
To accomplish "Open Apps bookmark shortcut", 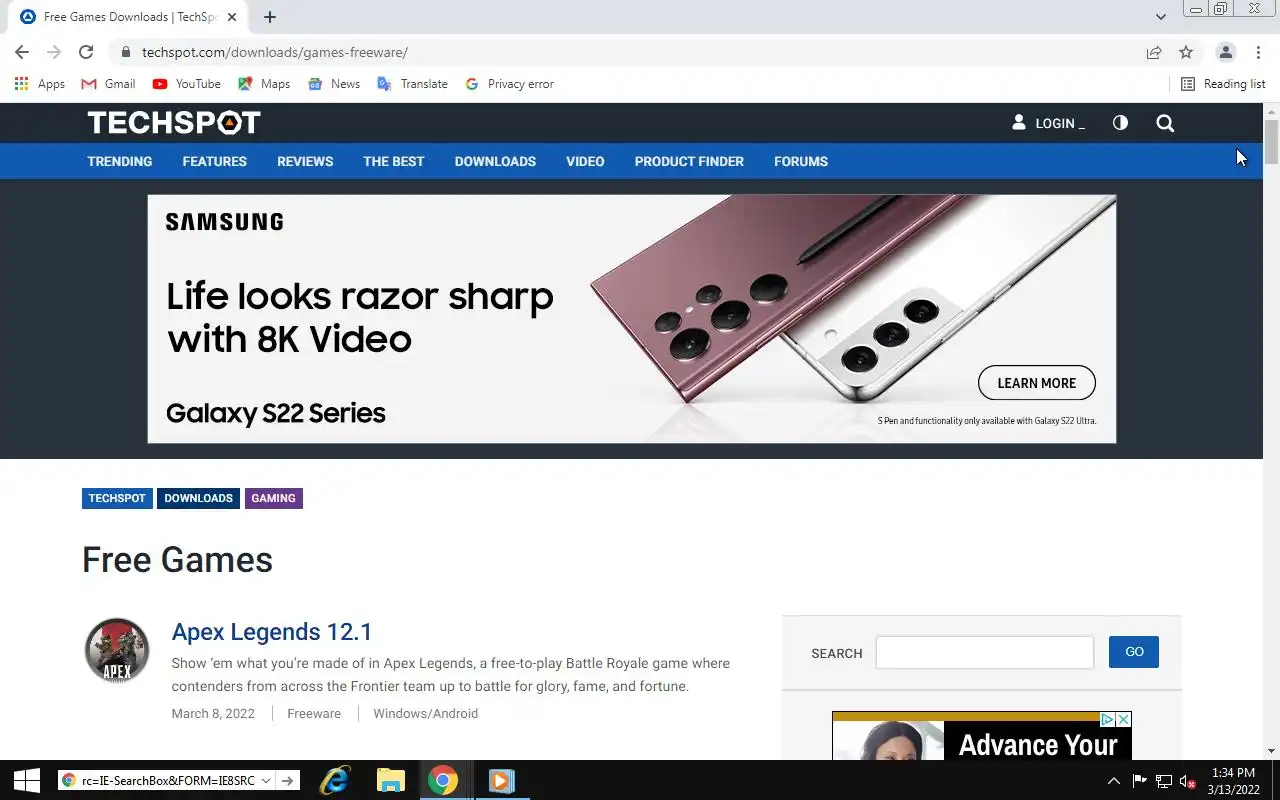I will tap(40, 84).
